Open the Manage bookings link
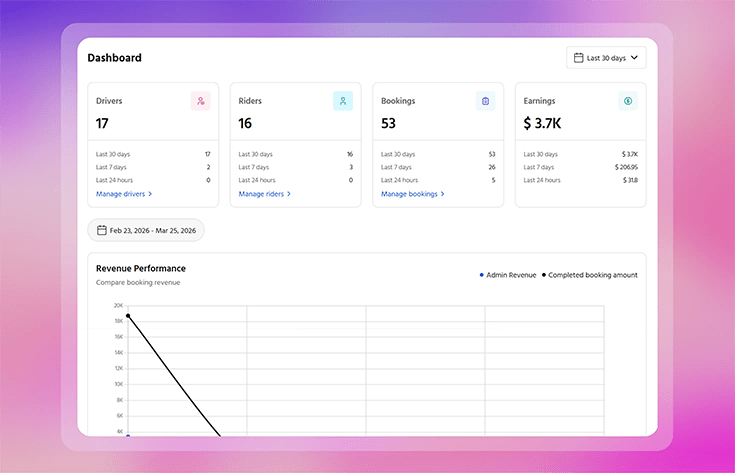This screenshot has height=473, width=735. coord(412,194)
